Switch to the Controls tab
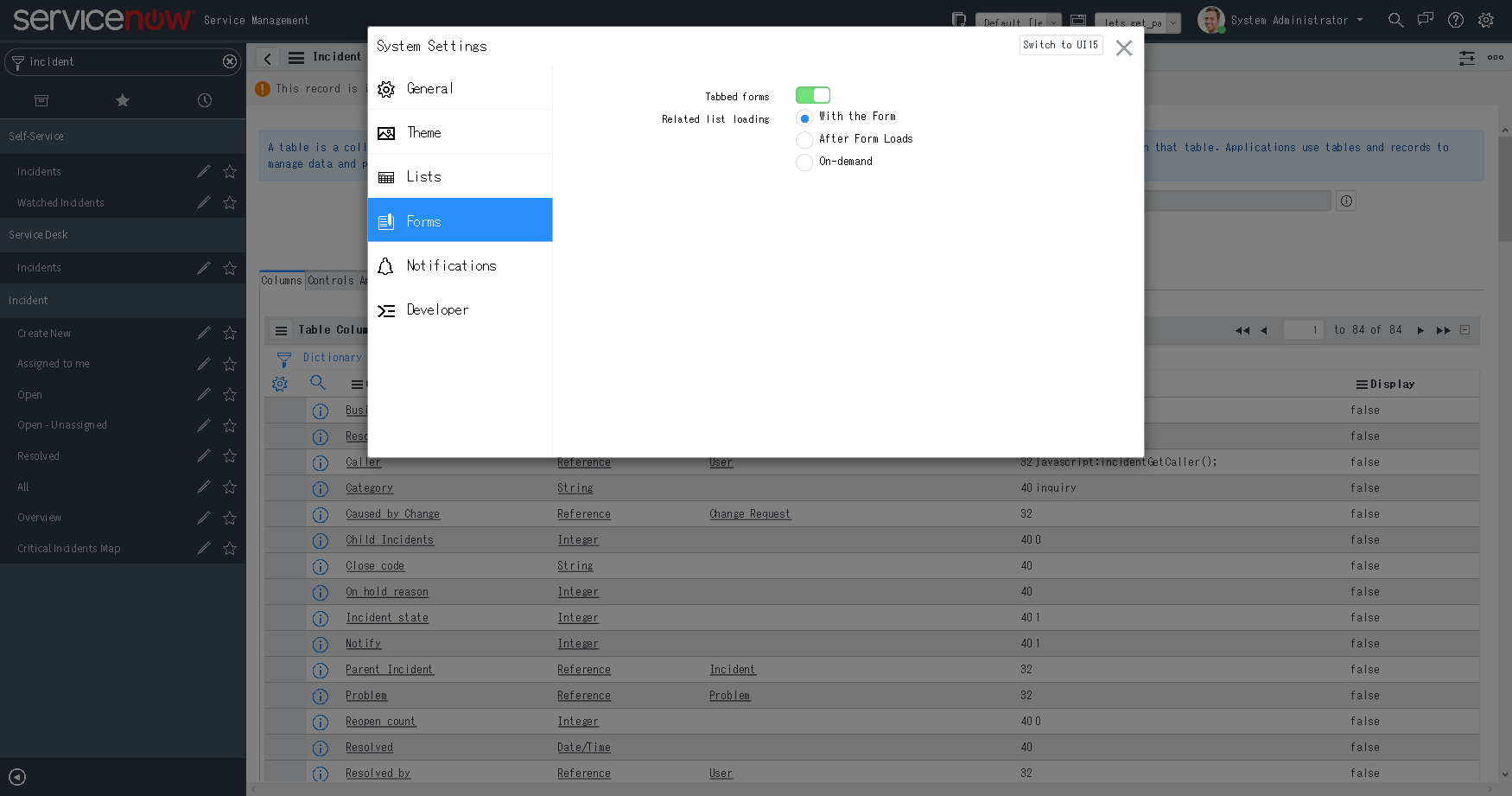Screen dimensions: 1512x796 pyautogui.click(x=333, y=280)
